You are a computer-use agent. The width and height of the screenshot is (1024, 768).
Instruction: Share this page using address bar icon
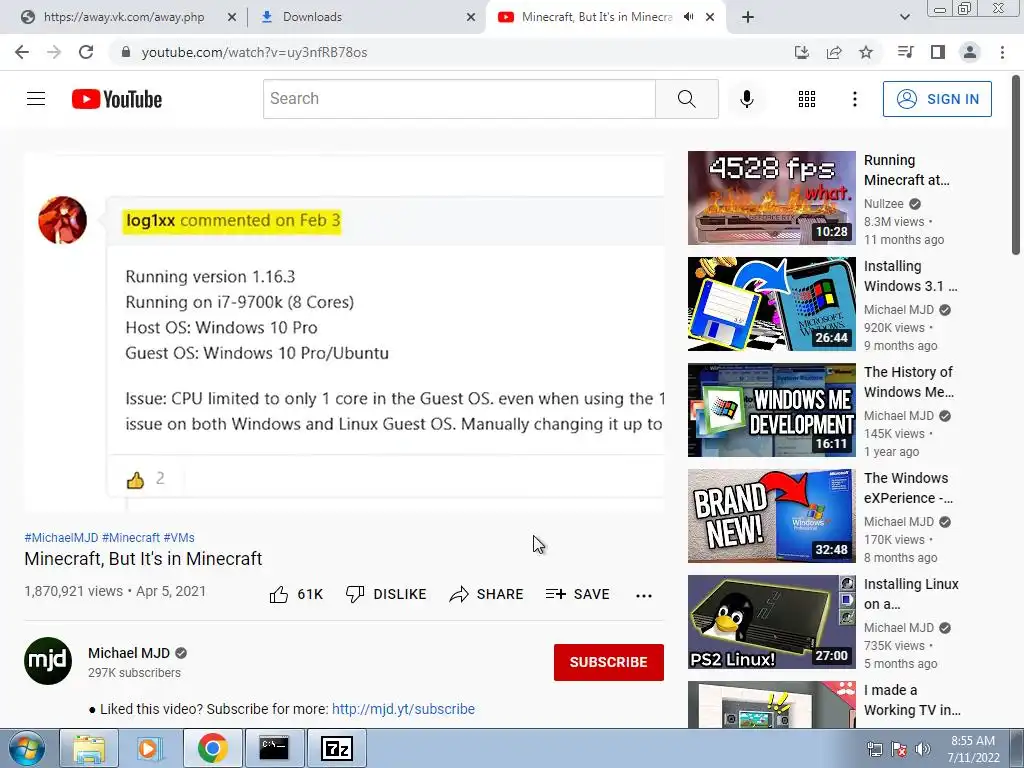point(834,52)
